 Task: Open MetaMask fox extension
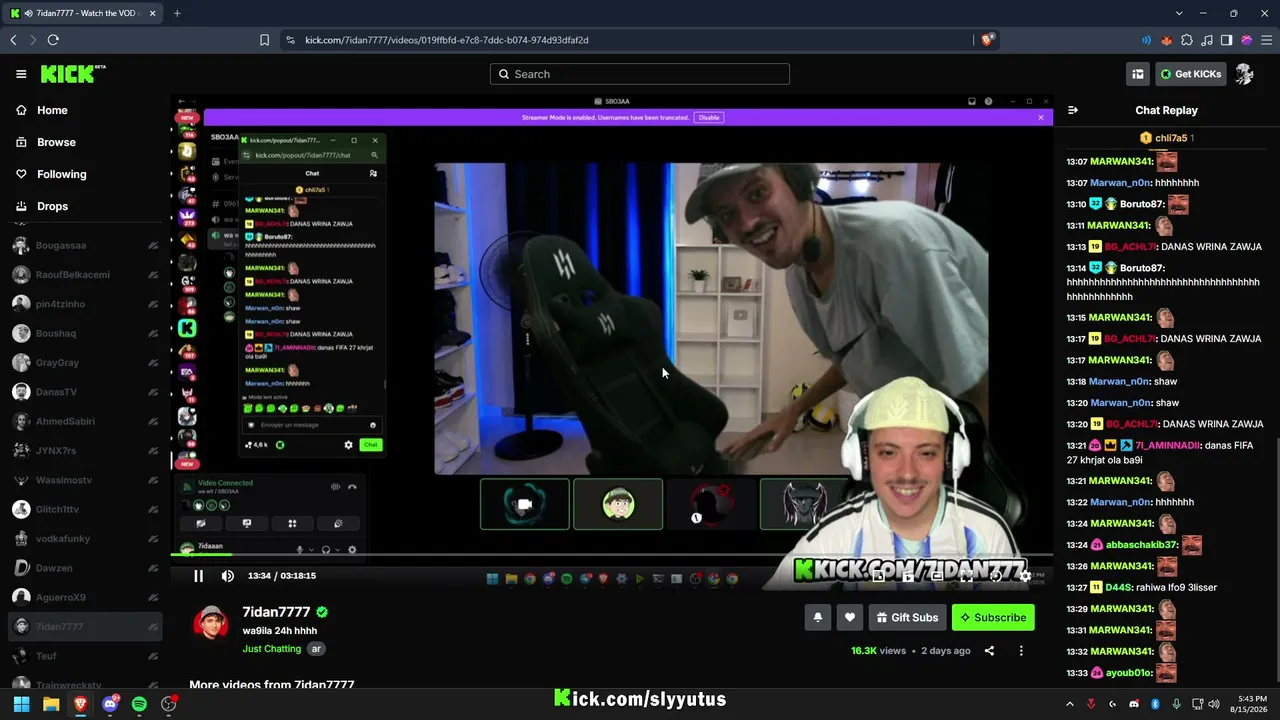pos(1166,40)
